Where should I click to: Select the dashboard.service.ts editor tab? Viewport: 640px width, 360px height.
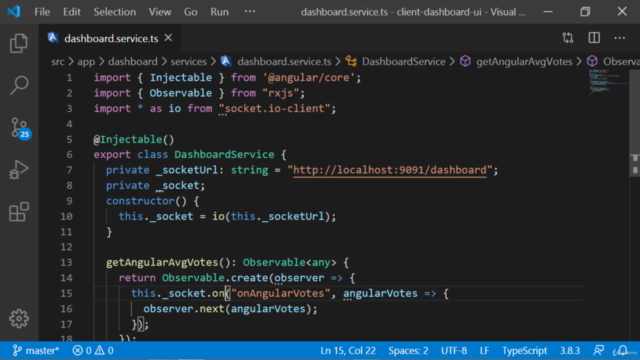click(110, 38)
